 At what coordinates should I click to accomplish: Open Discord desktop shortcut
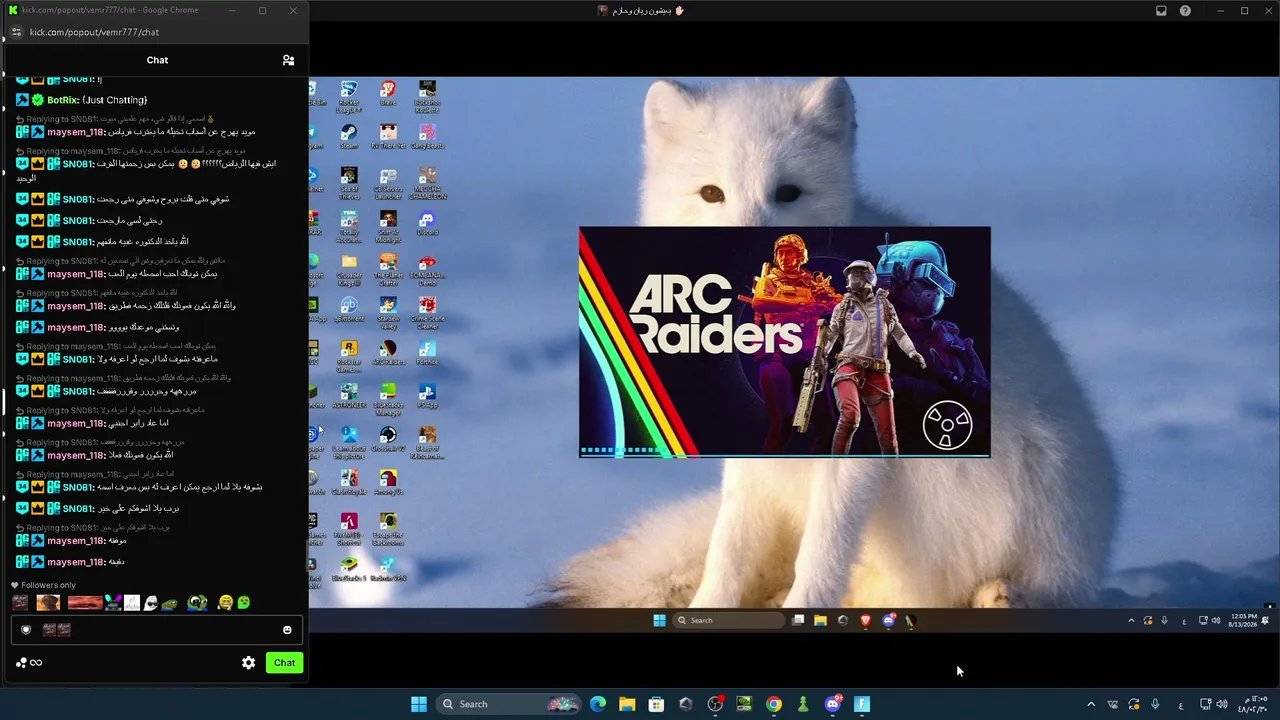click(427, 223)
